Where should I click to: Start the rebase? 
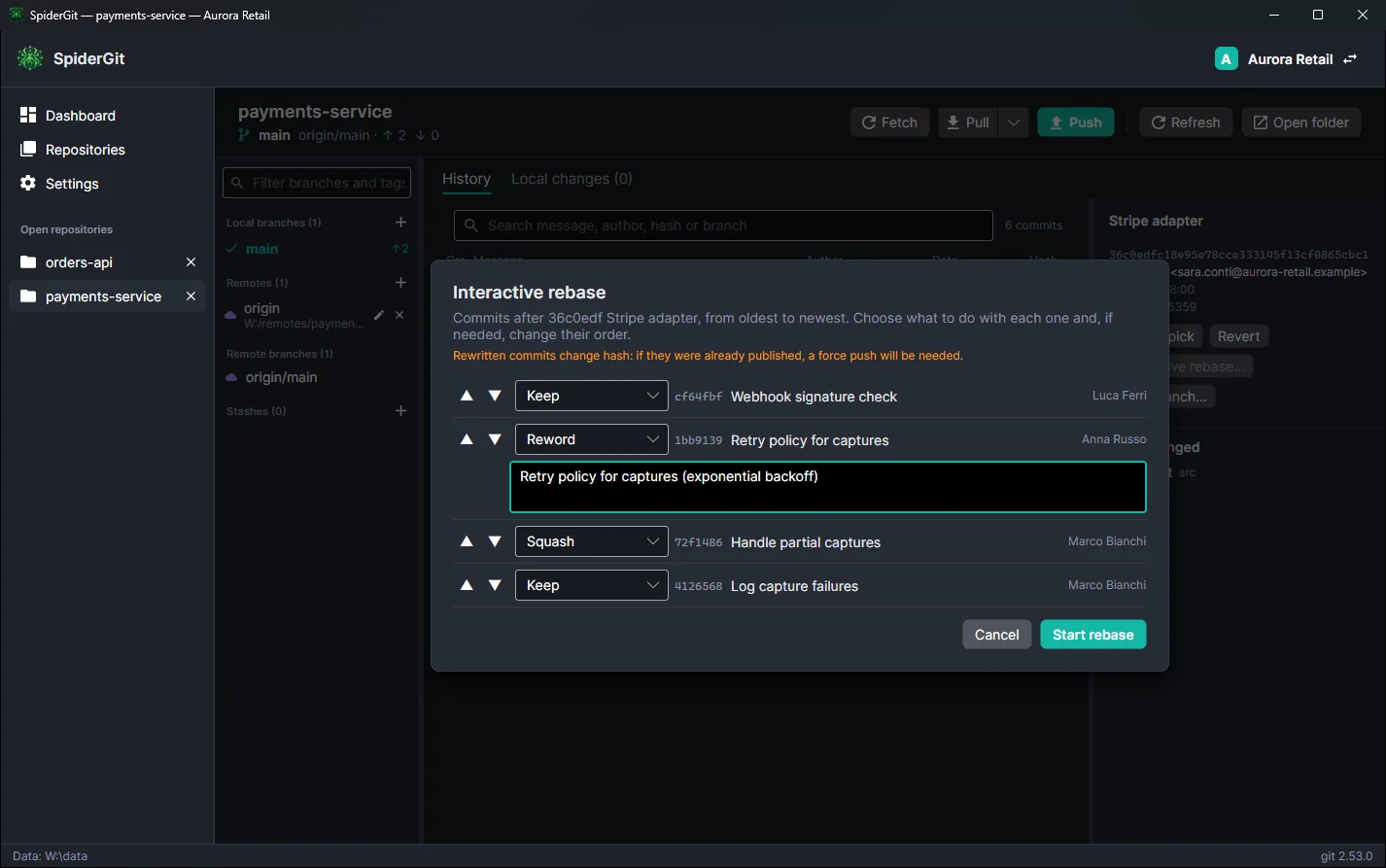[x=1092, y=635]
